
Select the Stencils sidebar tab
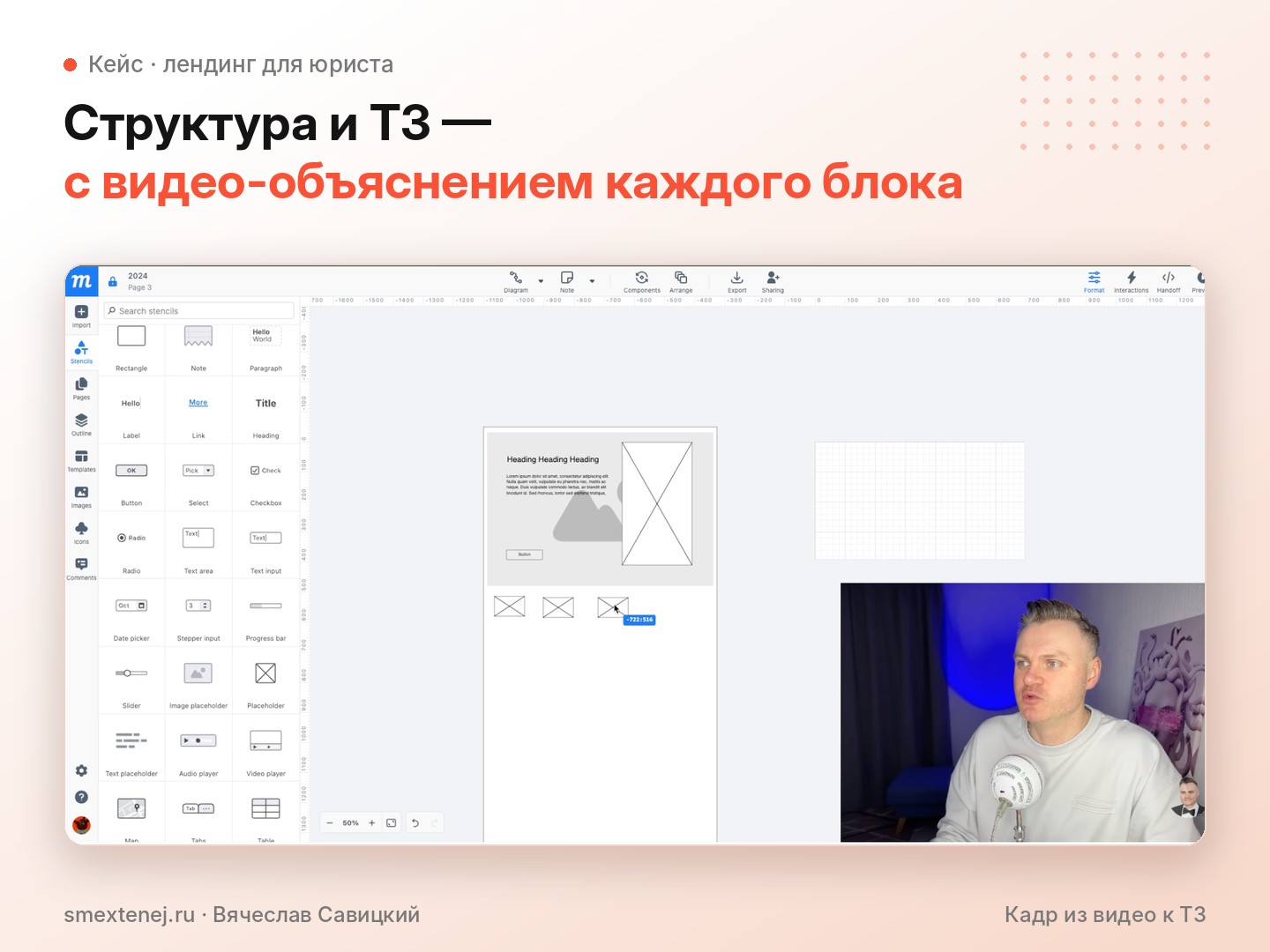point(81,353)
